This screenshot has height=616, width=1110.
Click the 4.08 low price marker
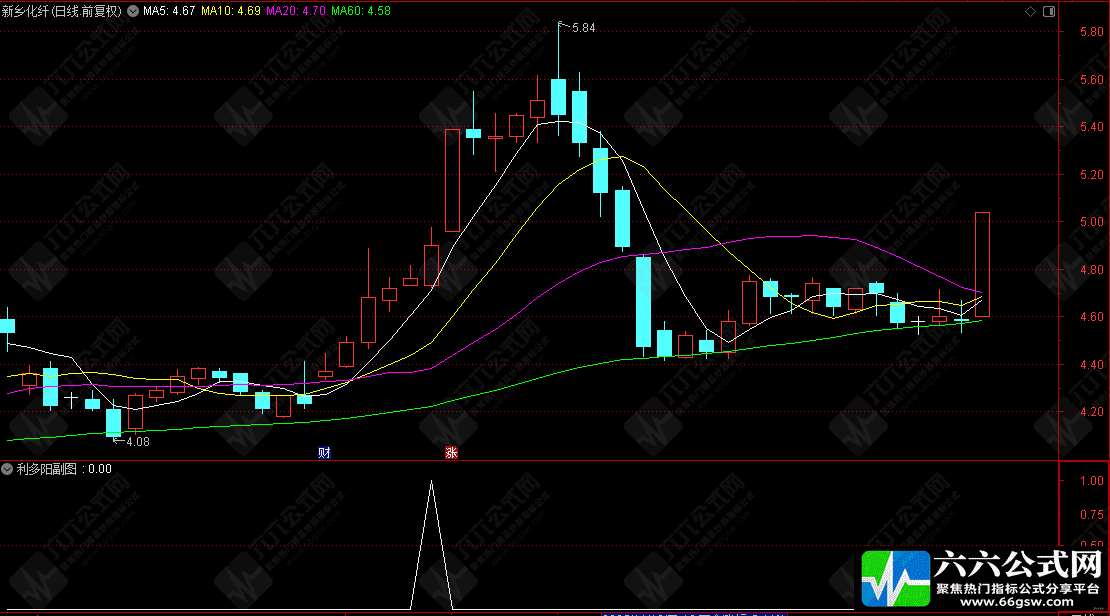138,442
